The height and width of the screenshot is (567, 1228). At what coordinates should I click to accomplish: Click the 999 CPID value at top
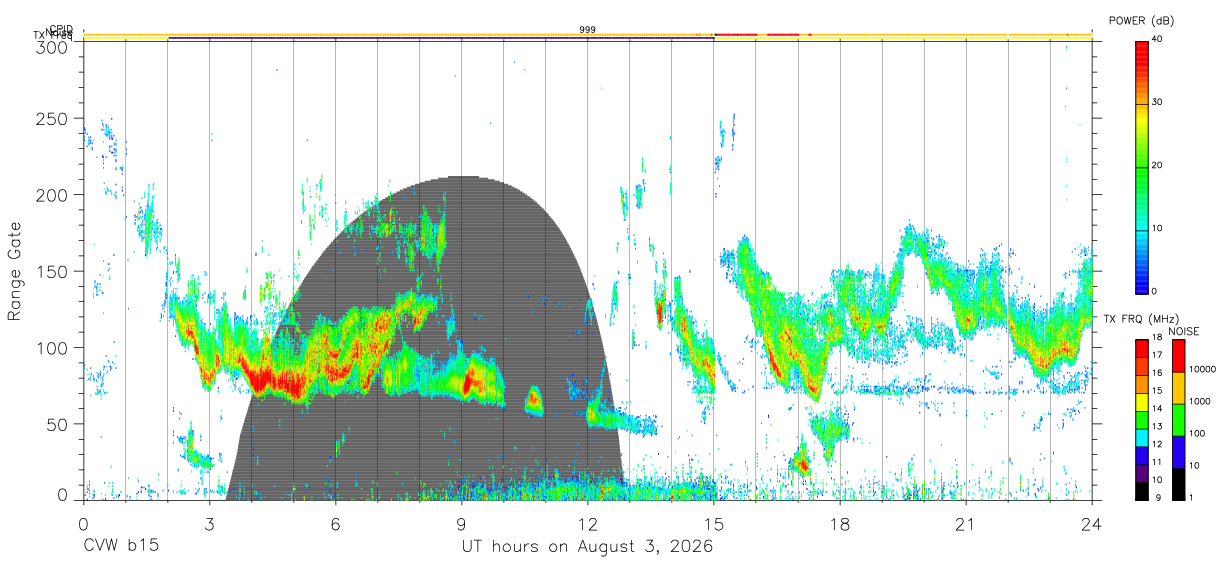pos(588,30)
